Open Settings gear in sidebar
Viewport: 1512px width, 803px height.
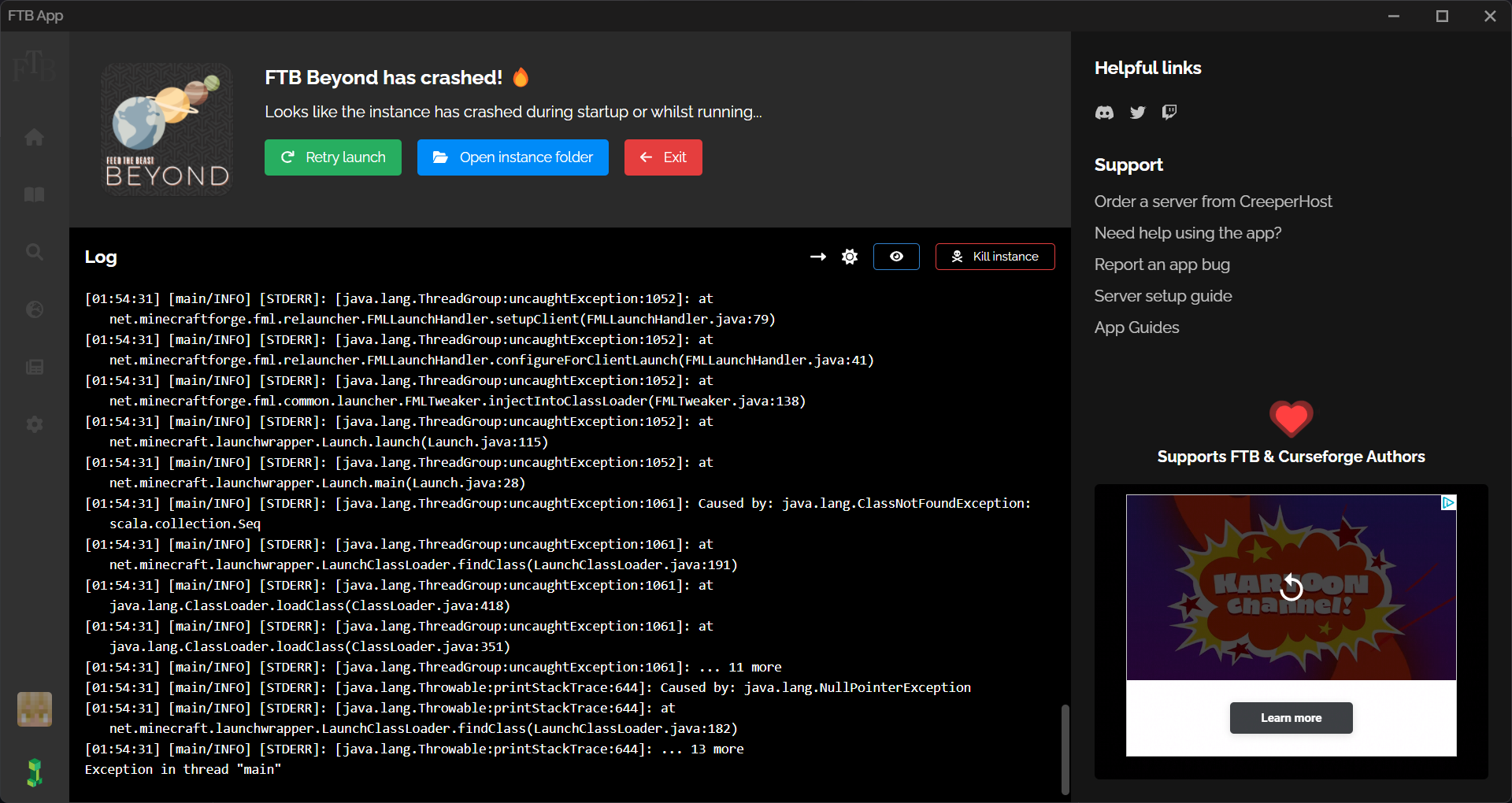point(34,424)
